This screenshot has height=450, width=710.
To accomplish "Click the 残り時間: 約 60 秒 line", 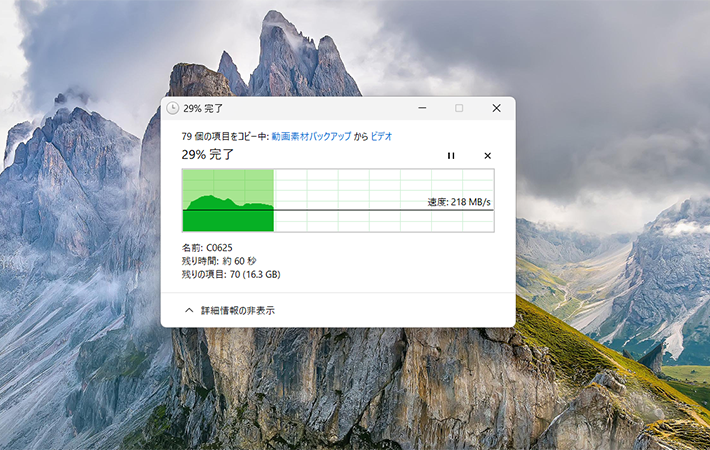I will click(x=219, y=261).
